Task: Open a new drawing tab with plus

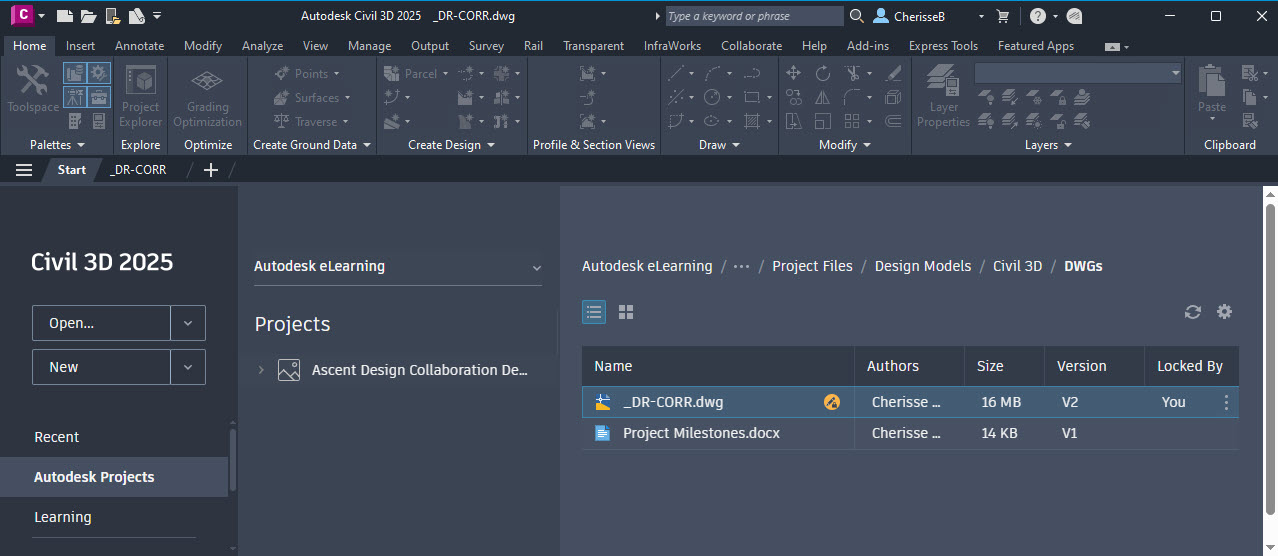Action: pos(210,170)
